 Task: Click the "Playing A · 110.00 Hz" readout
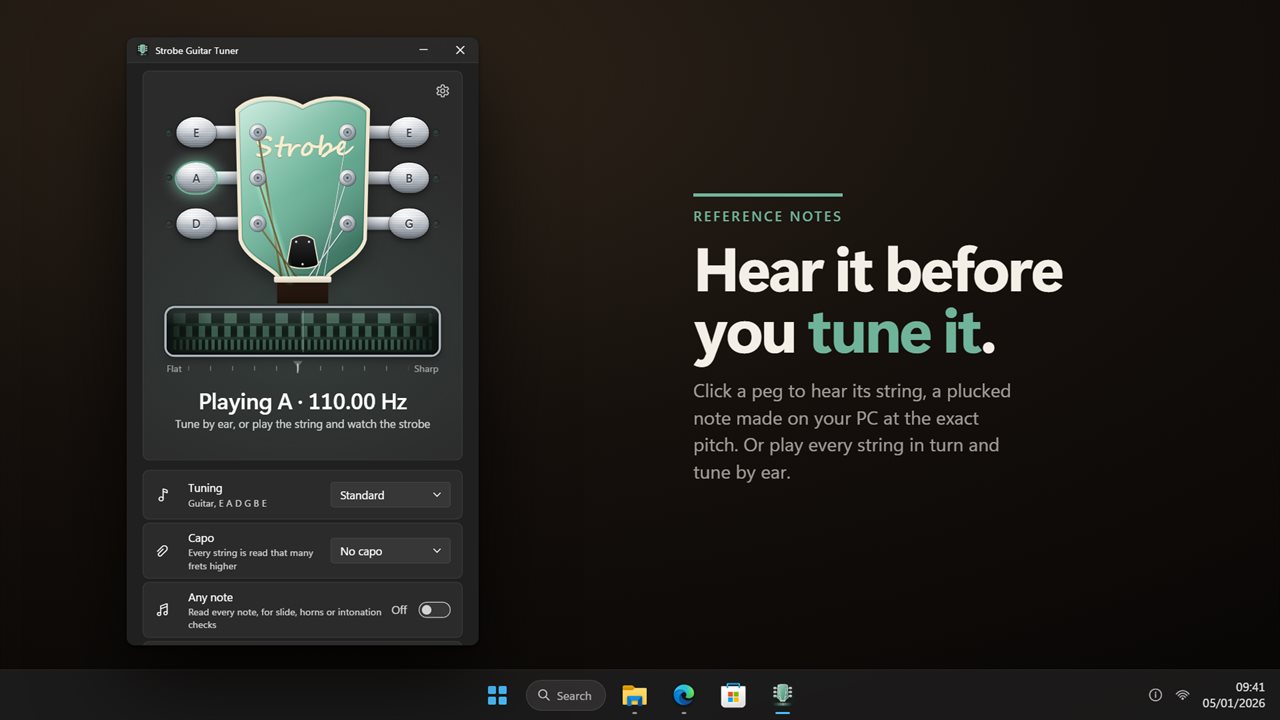click(x=303, y=402)
